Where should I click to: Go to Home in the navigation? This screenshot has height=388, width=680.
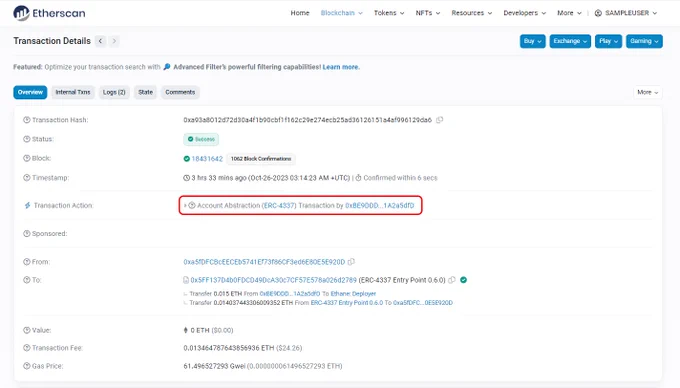tap(300, 13)
